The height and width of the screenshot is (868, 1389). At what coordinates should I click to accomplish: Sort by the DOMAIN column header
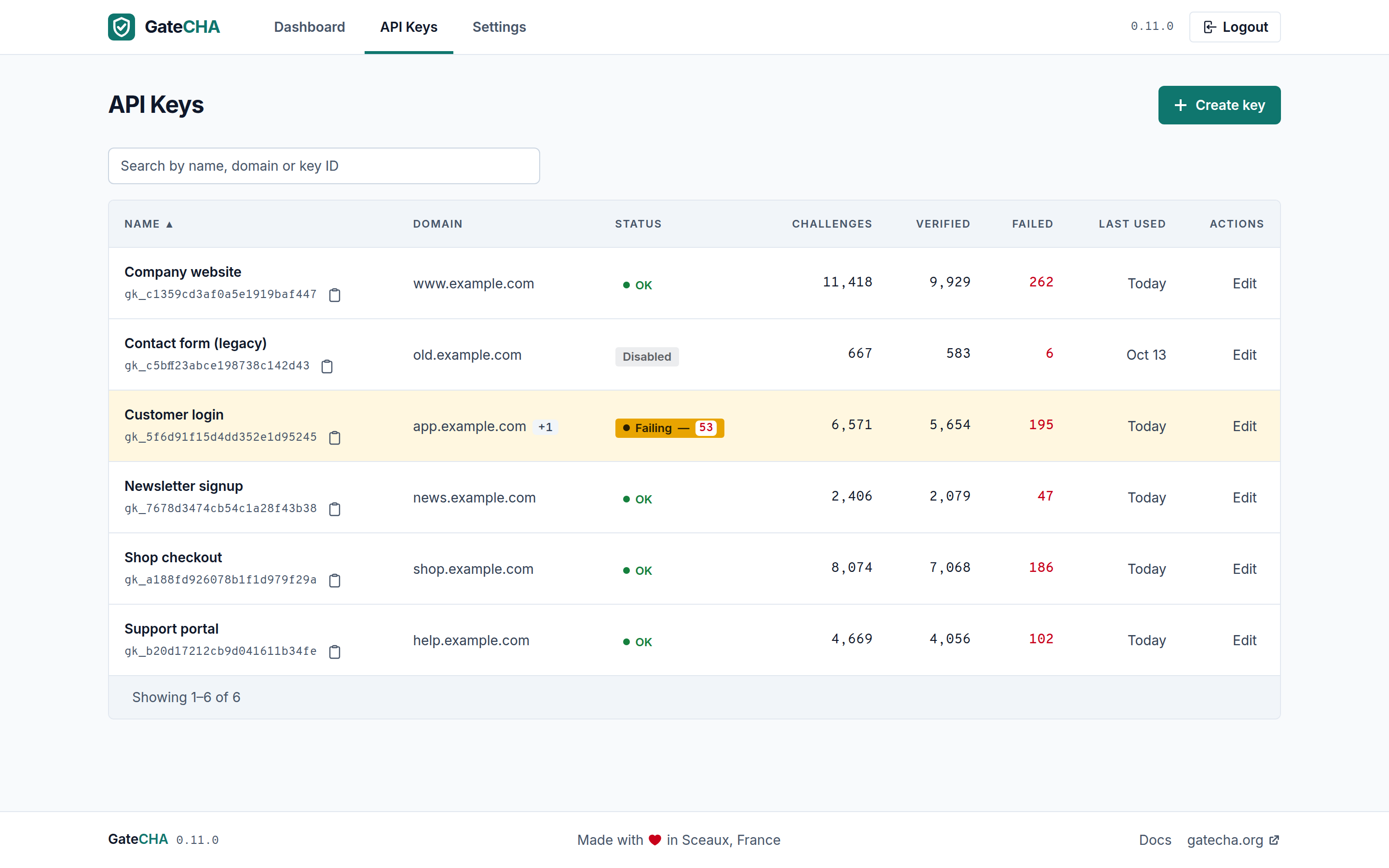click(x=438, y=224)
